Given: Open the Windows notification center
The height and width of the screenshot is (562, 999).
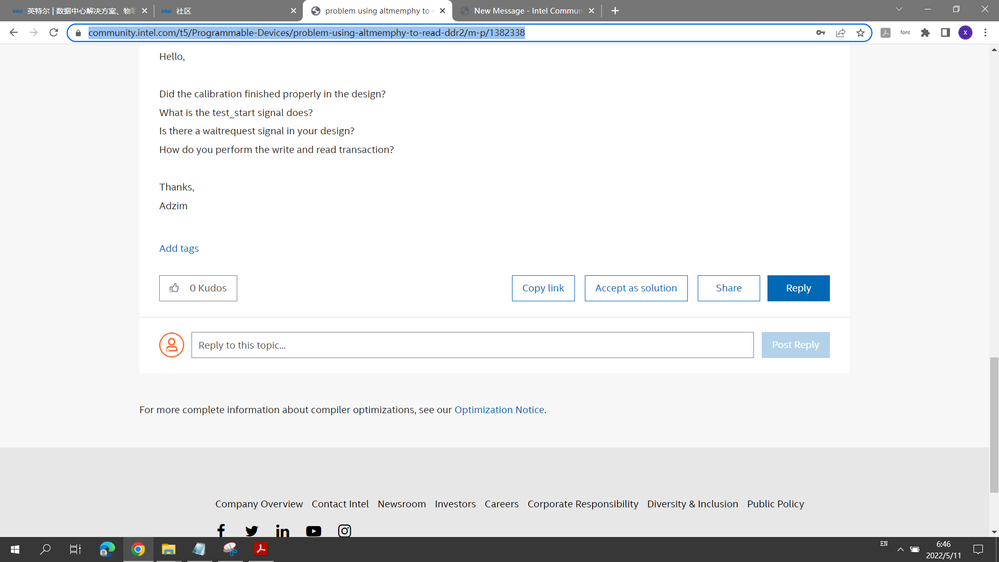Looking at the screenshot, I should (x=978, y=549).
